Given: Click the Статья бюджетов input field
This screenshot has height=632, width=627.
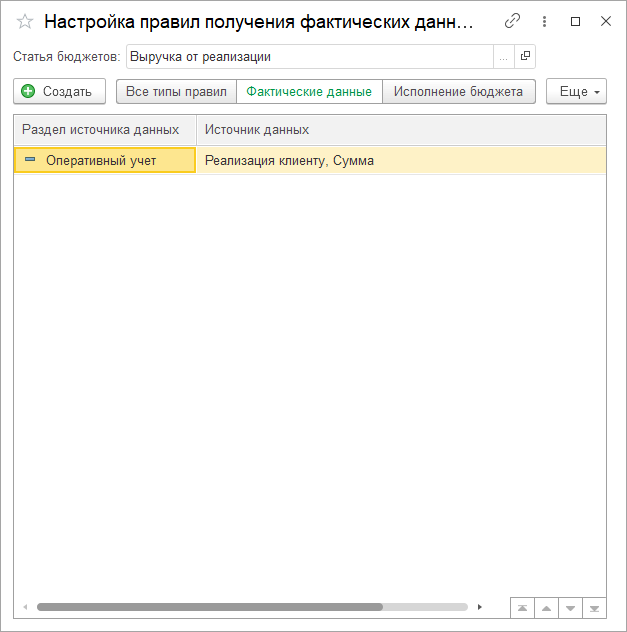Looking at the screenshot, I should (x=310, y=57).
